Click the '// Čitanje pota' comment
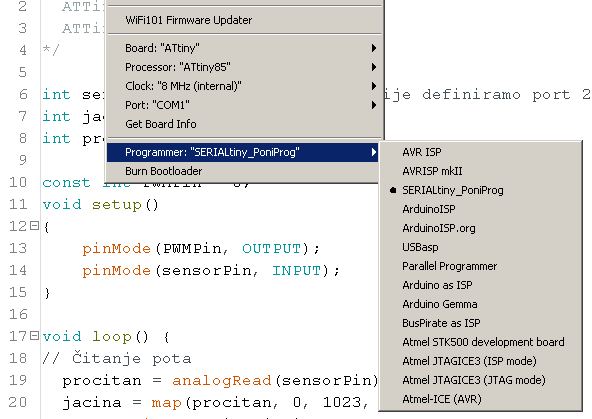 (117, 358)
